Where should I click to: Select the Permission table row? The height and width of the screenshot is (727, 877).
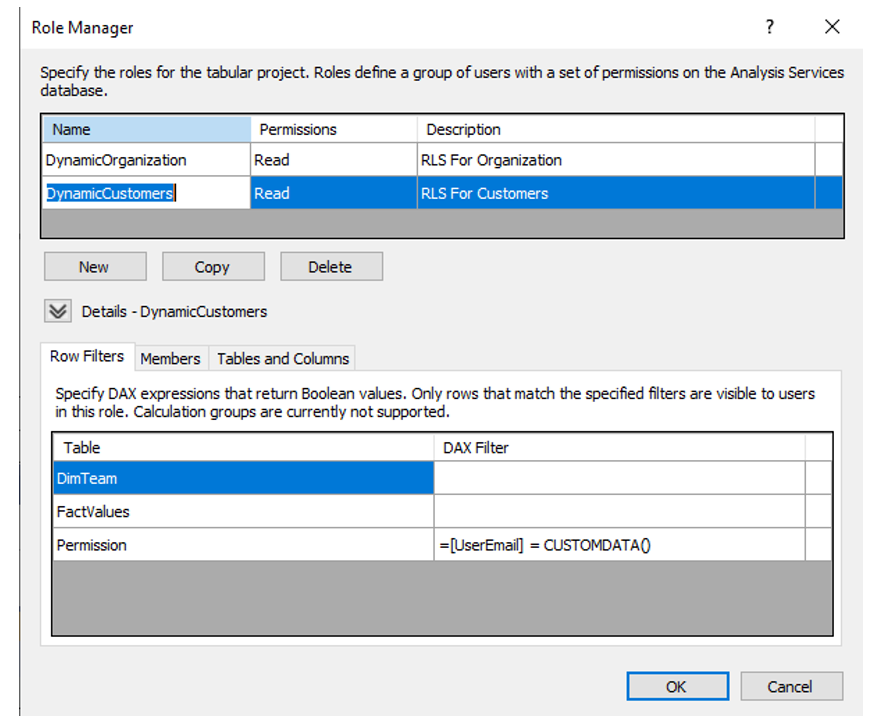click(x=243, y=545)
